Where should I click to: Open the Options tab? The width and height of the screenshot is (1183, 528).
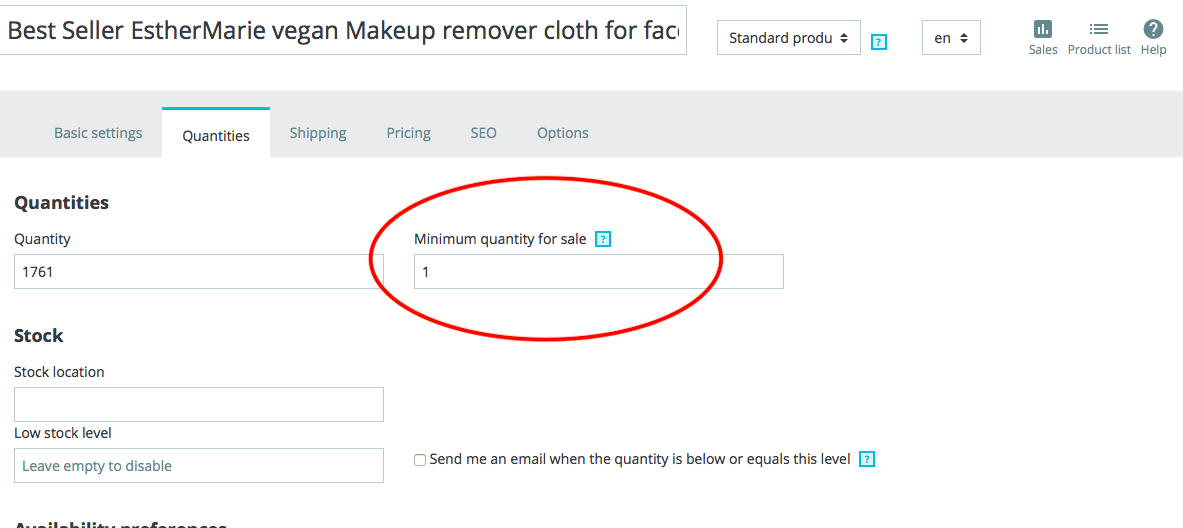point(563,133)
